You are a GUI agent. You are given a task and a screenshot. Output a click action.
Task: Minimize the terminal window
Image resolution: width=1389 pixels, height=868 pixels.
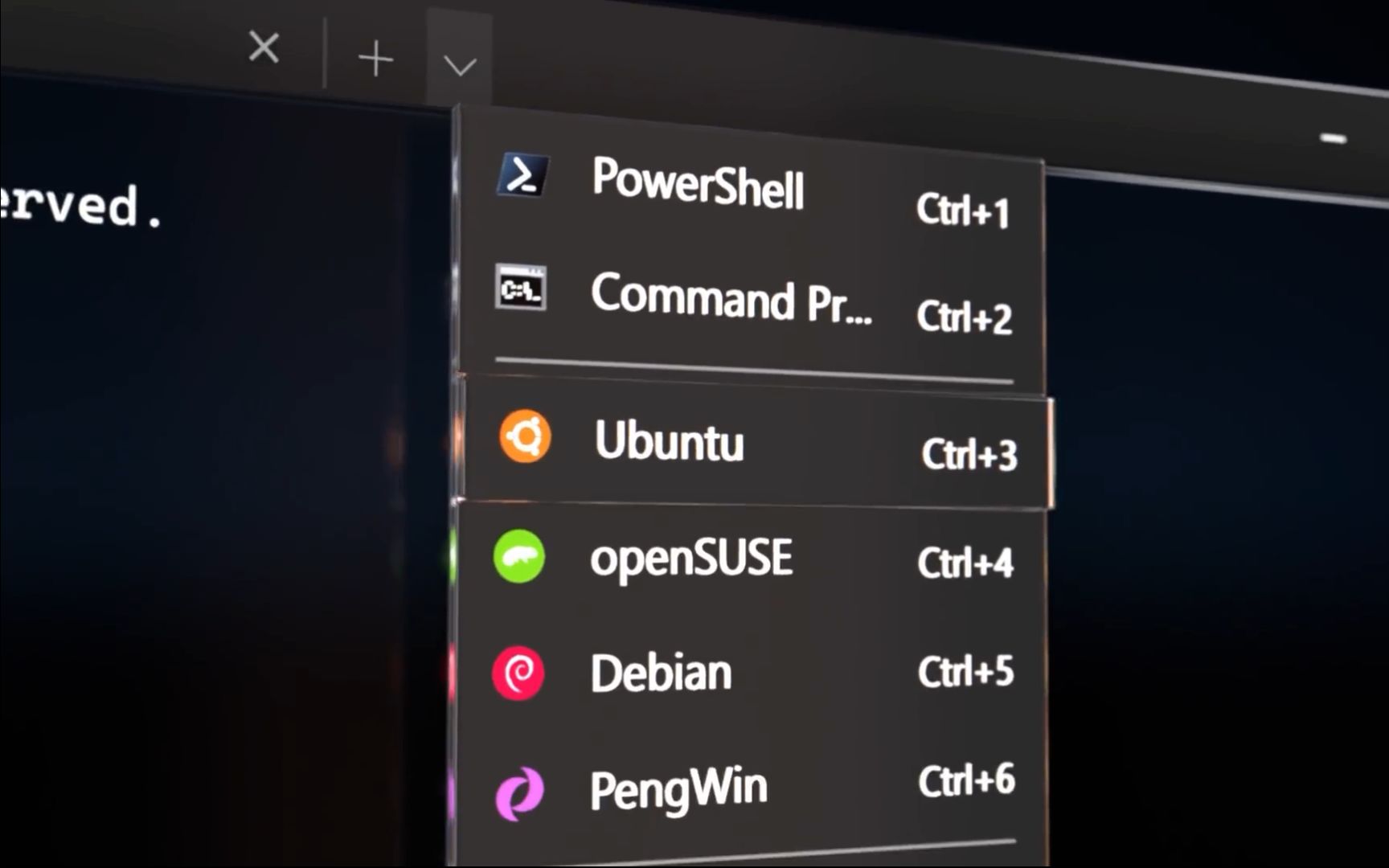(1334, 138)
